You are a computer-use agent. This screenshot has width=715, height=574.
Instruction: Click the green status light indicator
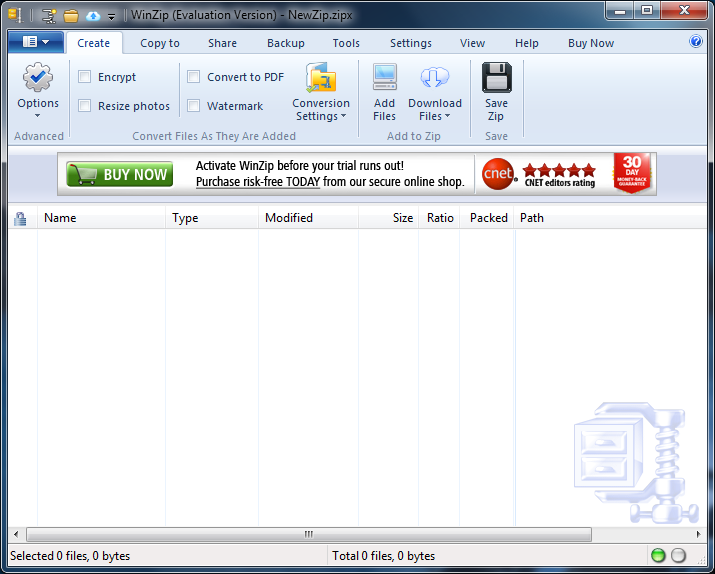click(658, 555)
